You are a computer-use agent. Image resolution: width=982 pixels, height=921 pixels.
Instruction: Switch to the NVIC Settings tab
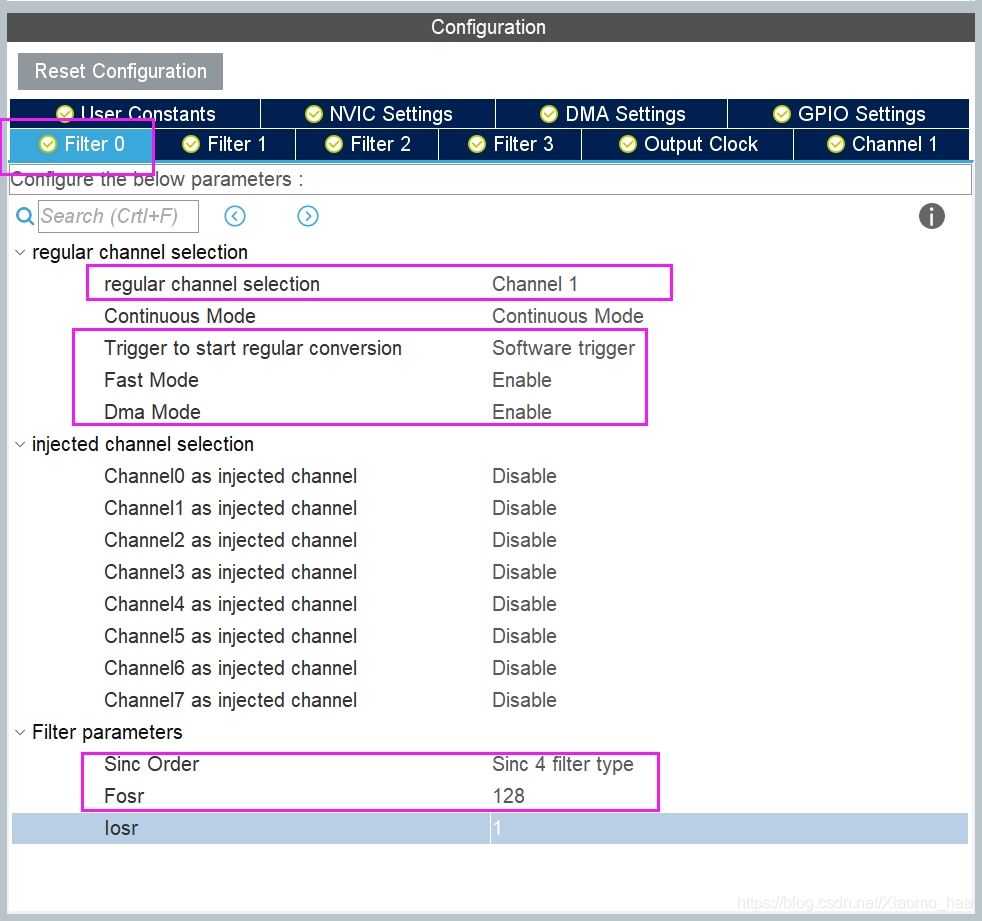point(378,114)
